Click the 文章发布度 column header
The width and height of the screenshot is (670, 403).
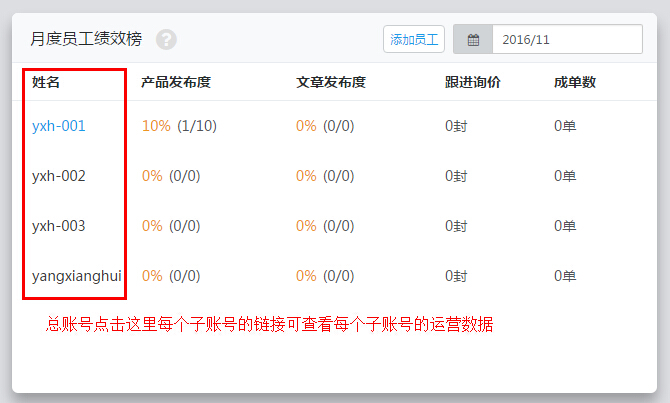coord(331,82)
